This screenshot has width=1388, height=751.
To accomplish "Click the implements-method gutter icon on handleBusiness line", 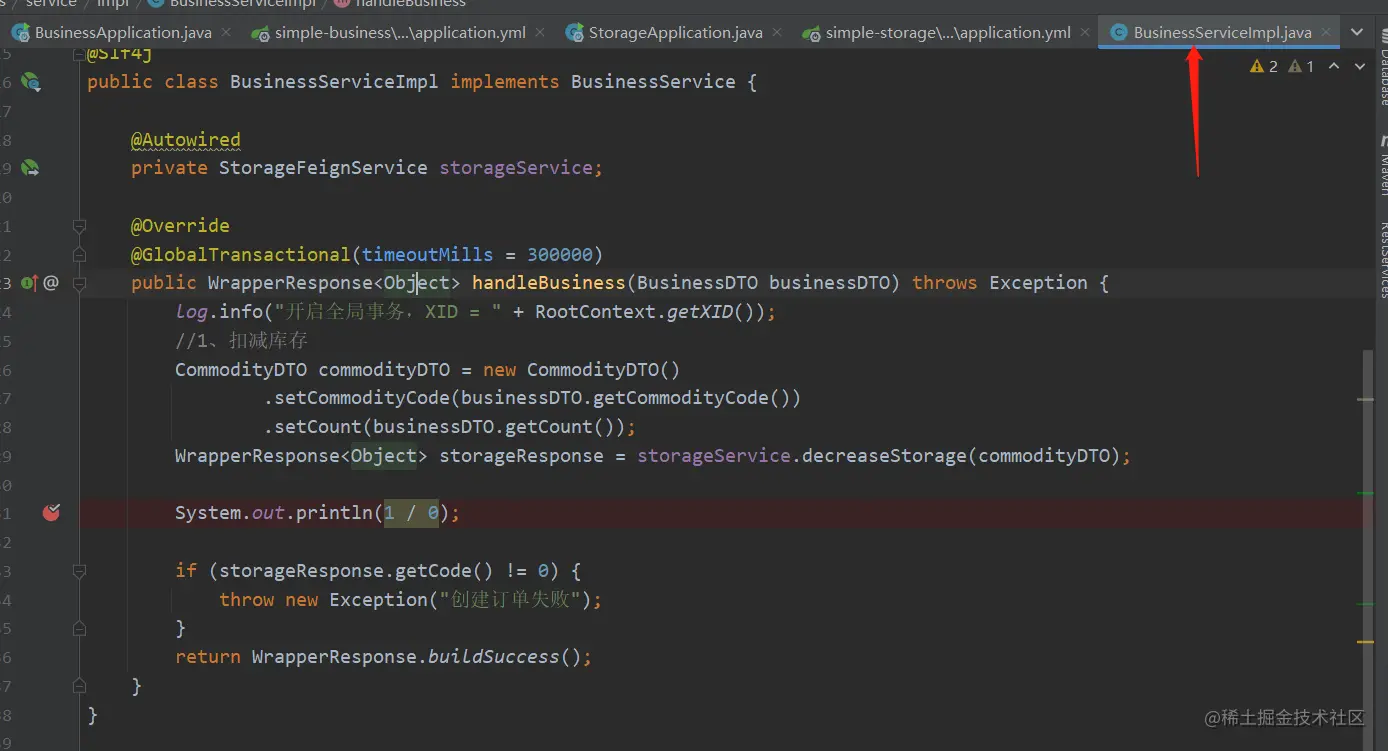I will click(28, 283).
